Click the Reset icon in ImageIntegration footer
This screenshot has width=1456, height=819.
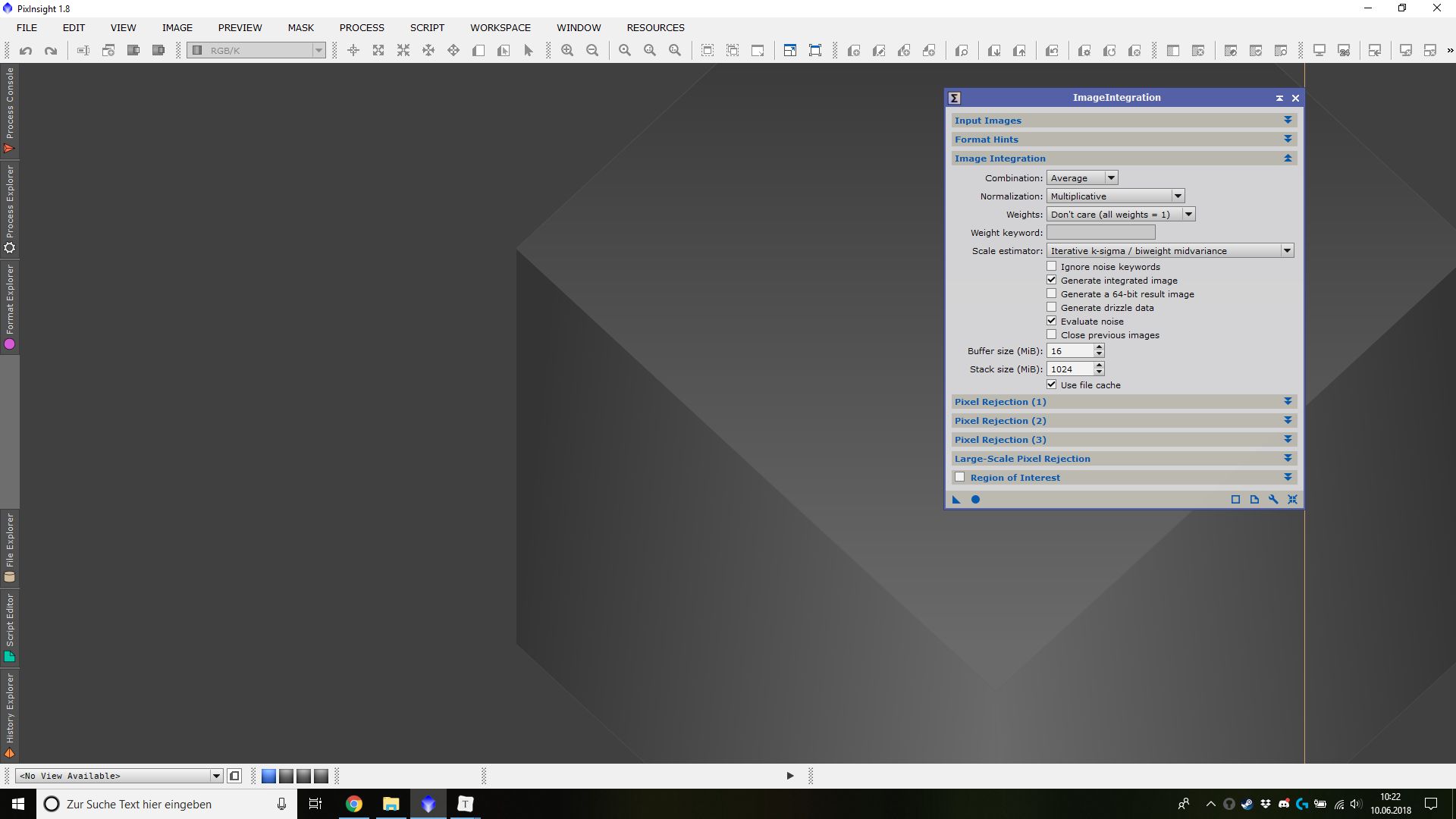[1292, 500]
